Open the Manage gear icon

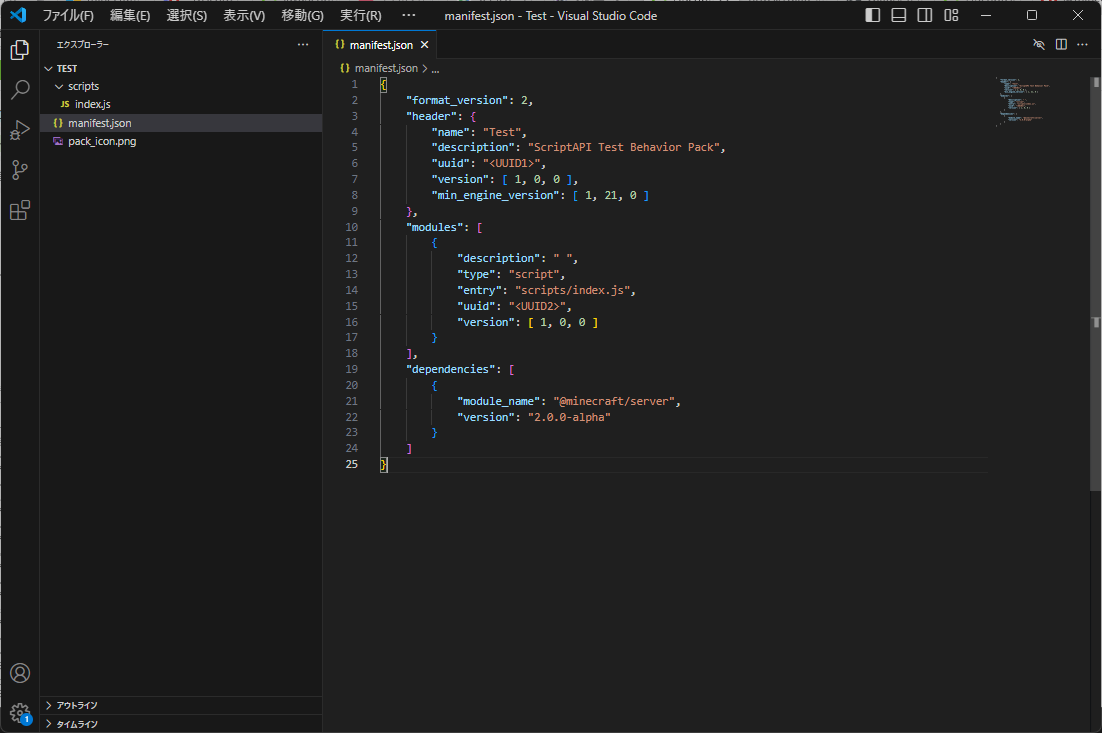coord(19,712)
